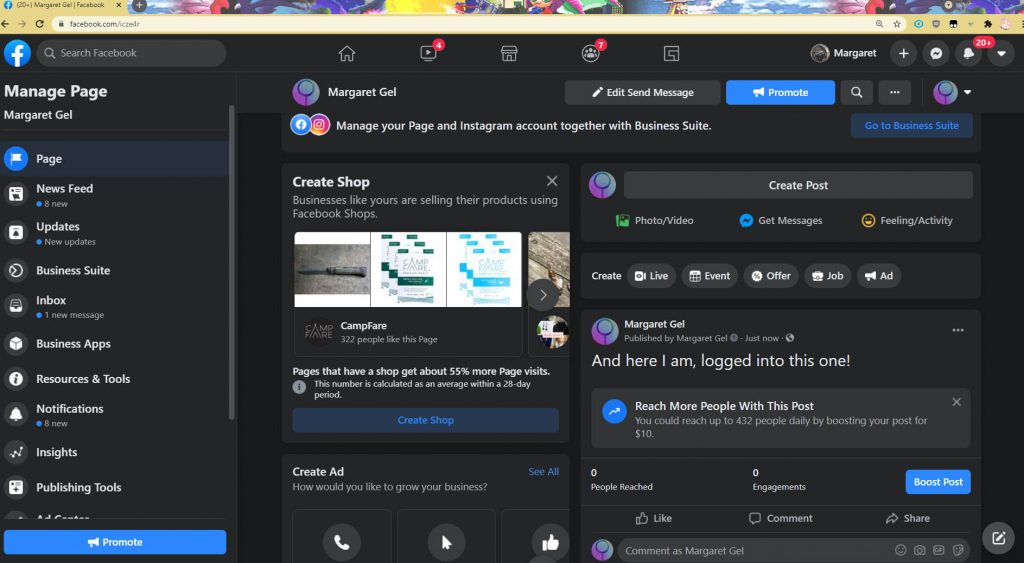Viewport: 1024px width, 563px height.
Task: Go to Facebook home via logo
Action: [x=18, y=53]
